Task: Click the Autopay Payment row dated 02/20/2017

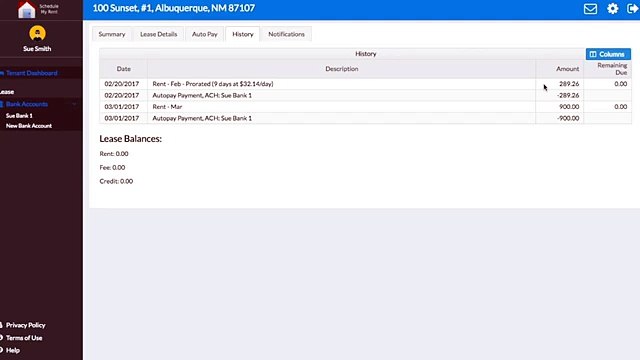Action: pyautogui.click(x=365, y=95)
